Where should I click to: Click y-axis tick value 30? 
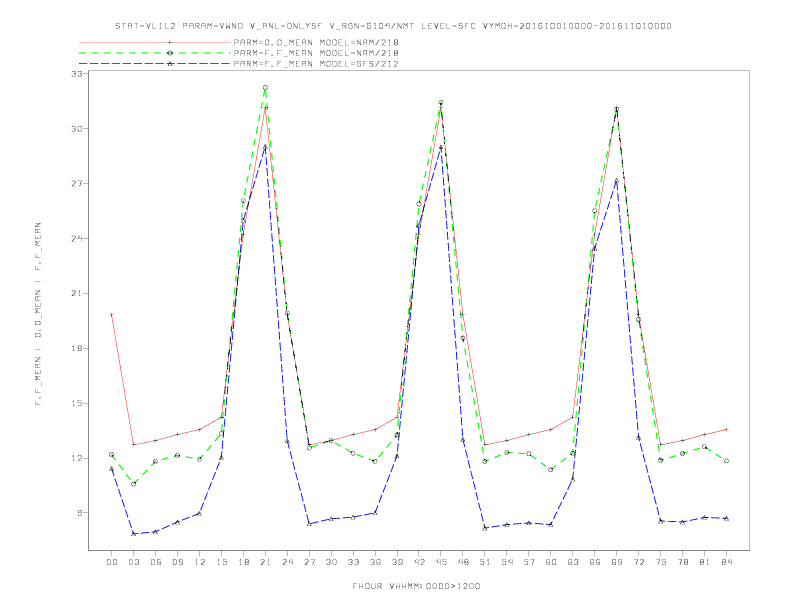click(x=77, y=129)
